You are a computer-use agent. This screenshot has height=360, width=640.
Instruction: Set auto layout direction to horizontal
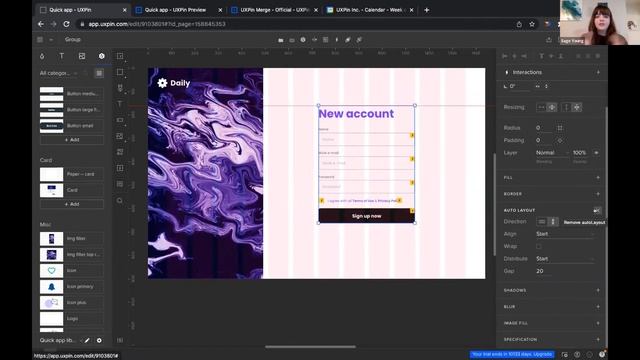[542, 222]
